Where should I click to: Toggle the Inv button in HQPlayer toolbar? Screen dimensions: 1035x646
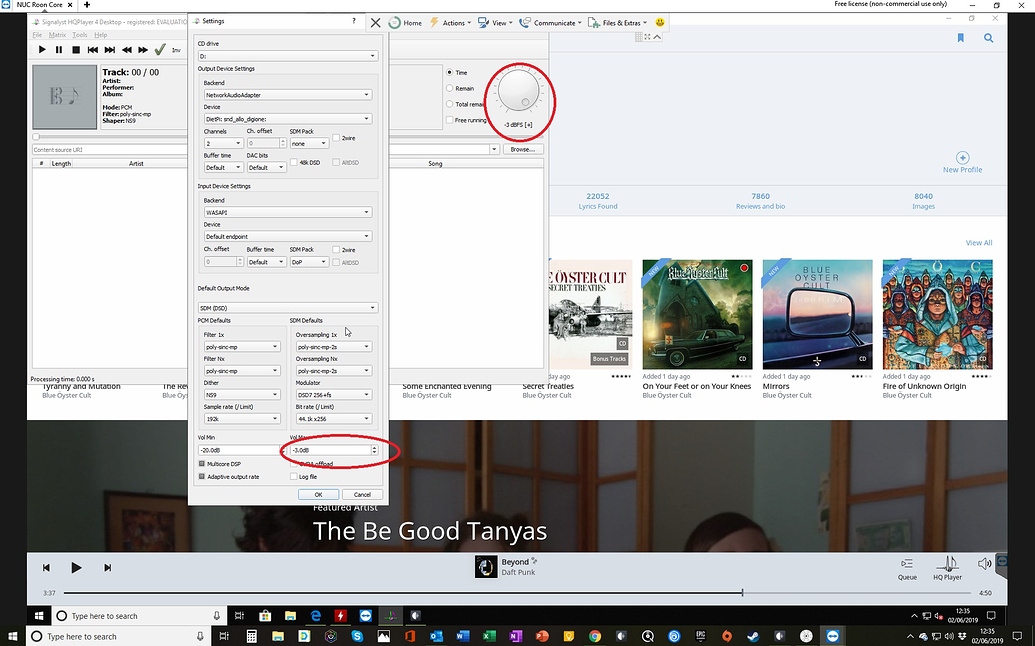(x=176, y=50)
